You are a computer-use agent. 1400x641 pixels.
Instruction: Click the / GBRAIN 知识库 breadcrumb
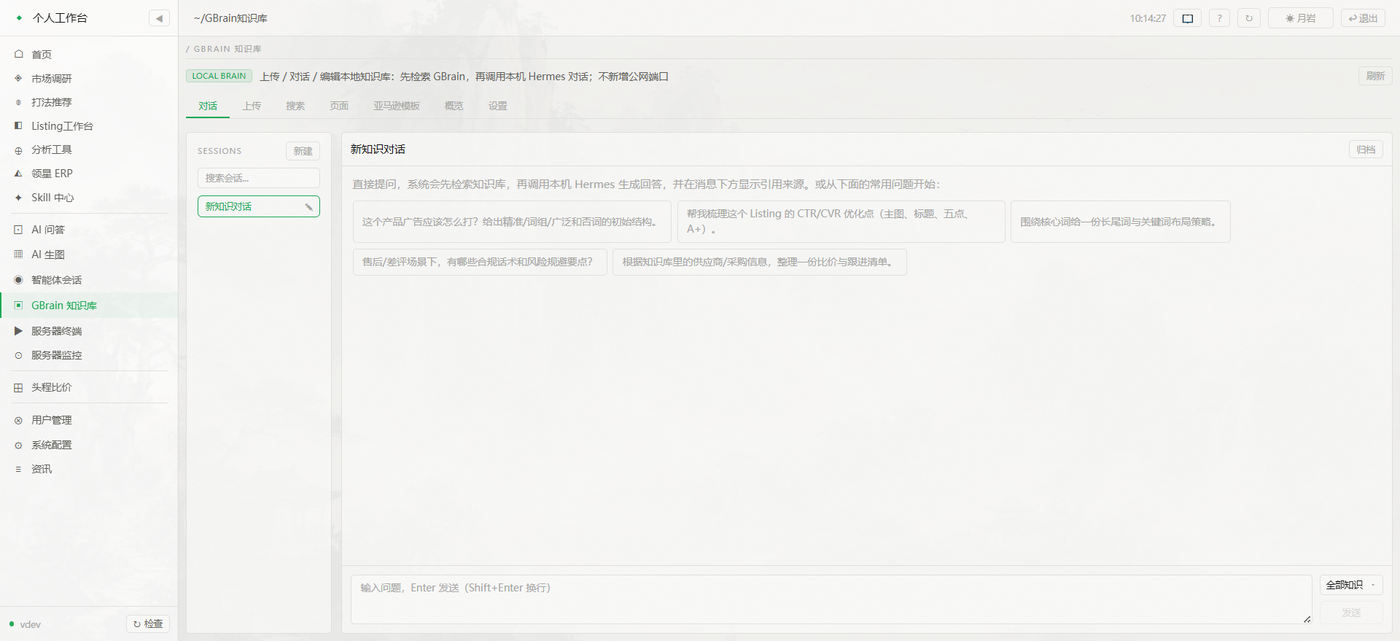coord(224,48)
